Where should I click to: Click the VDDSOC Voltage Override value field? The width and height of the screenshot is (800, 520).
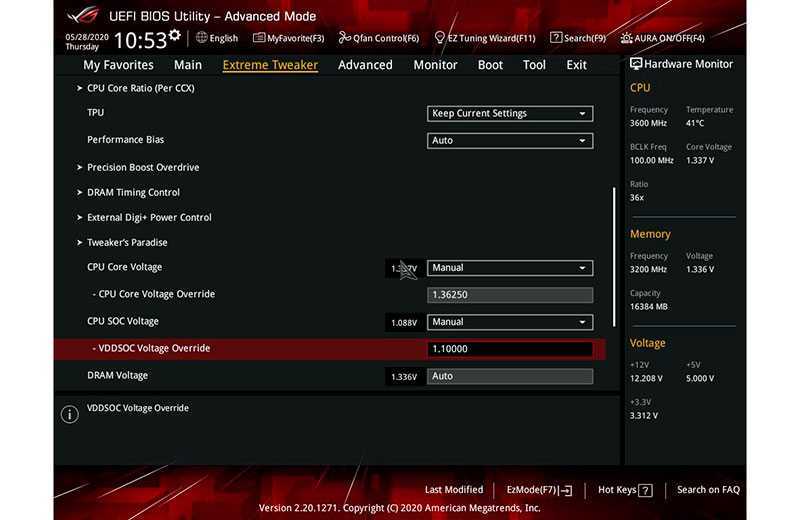510,349
